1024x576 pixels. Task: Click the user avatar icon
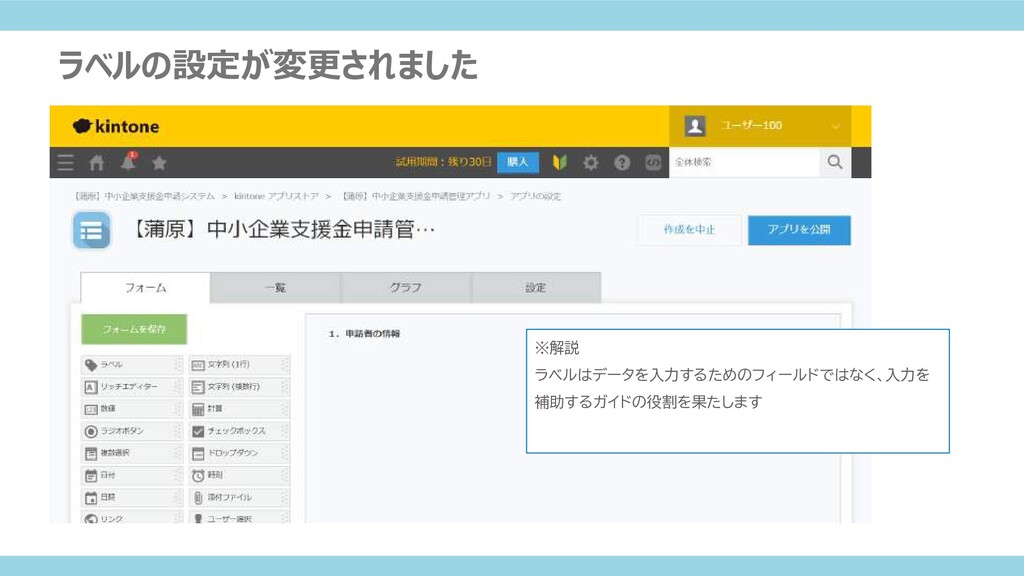(695, 125)
